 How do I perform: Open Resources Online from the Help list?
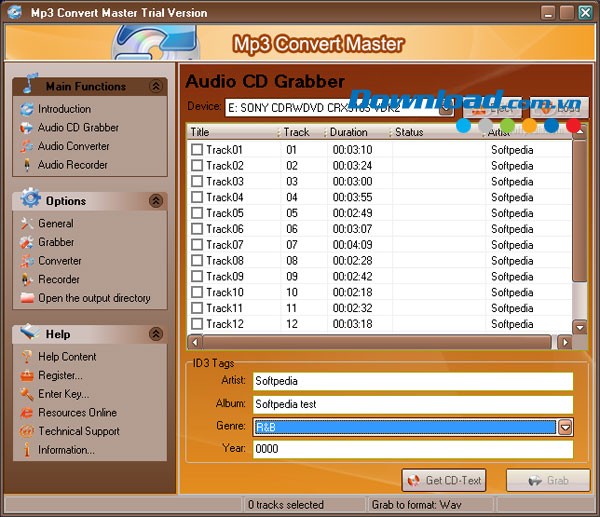click(77, 412)
